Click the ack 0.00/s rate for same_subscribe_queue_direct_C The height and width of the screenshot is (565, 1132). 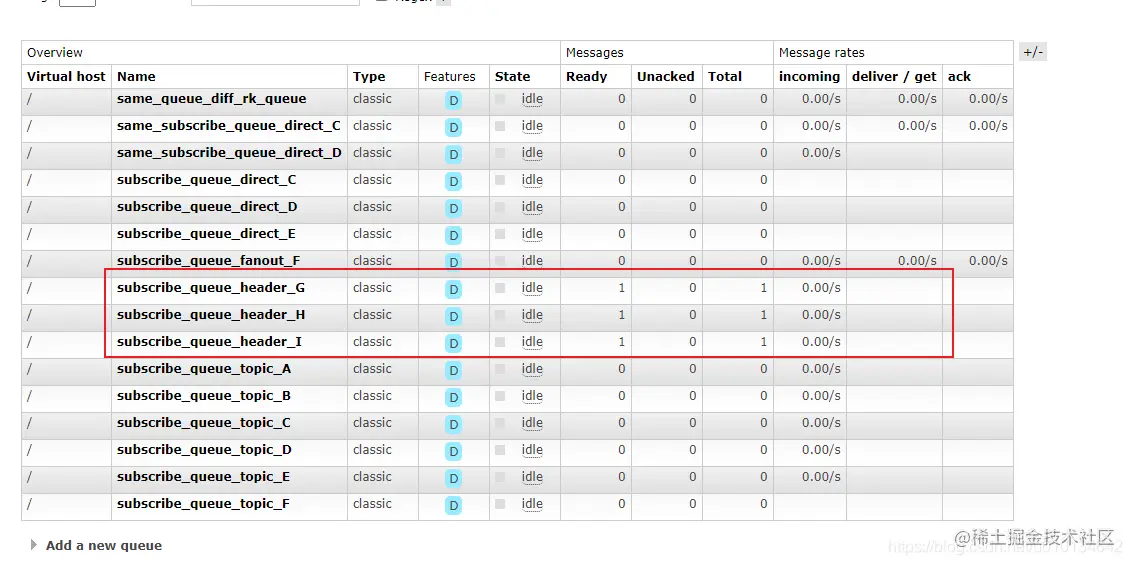pos(988,126)
